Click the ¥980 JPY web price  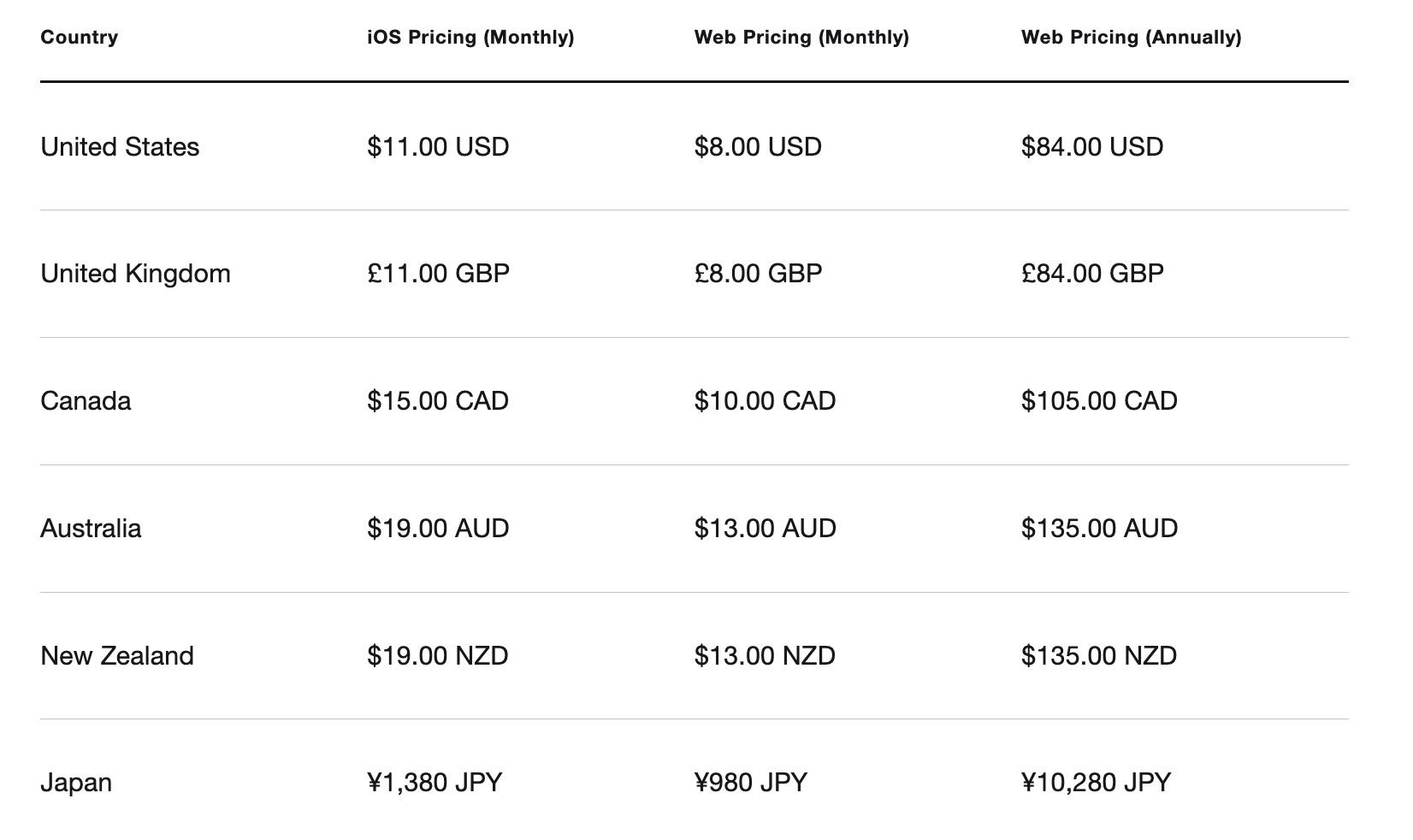(x=750, y=783)
